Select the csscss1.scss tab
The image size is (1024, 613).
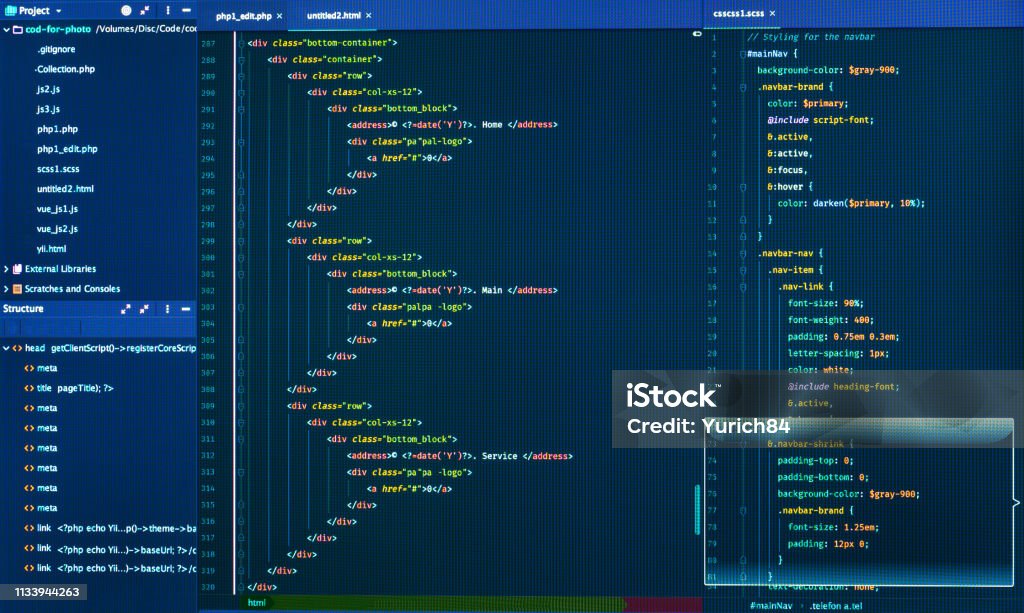click(x=739, y=13)
